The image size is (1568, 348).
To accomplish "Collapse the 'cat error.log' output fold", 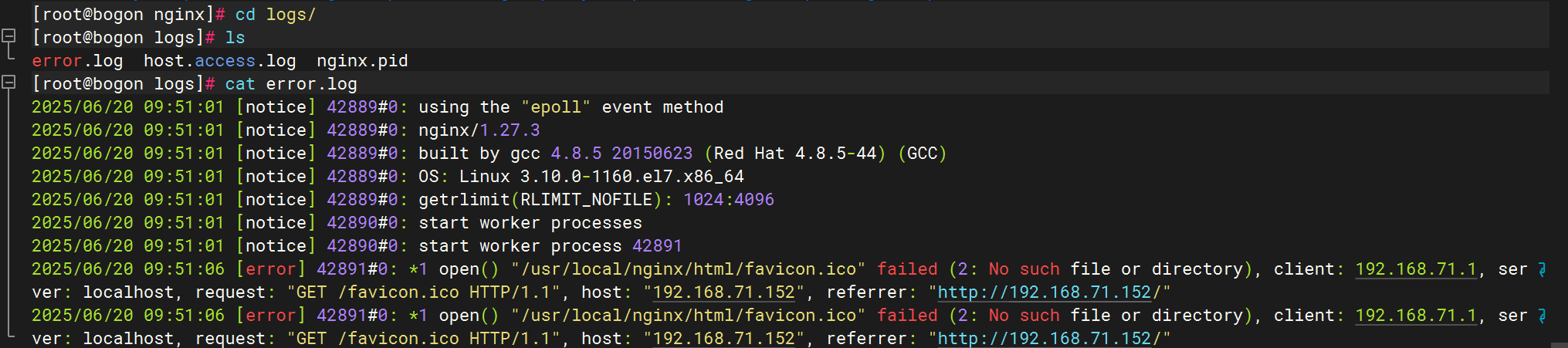I will point(9,82).
